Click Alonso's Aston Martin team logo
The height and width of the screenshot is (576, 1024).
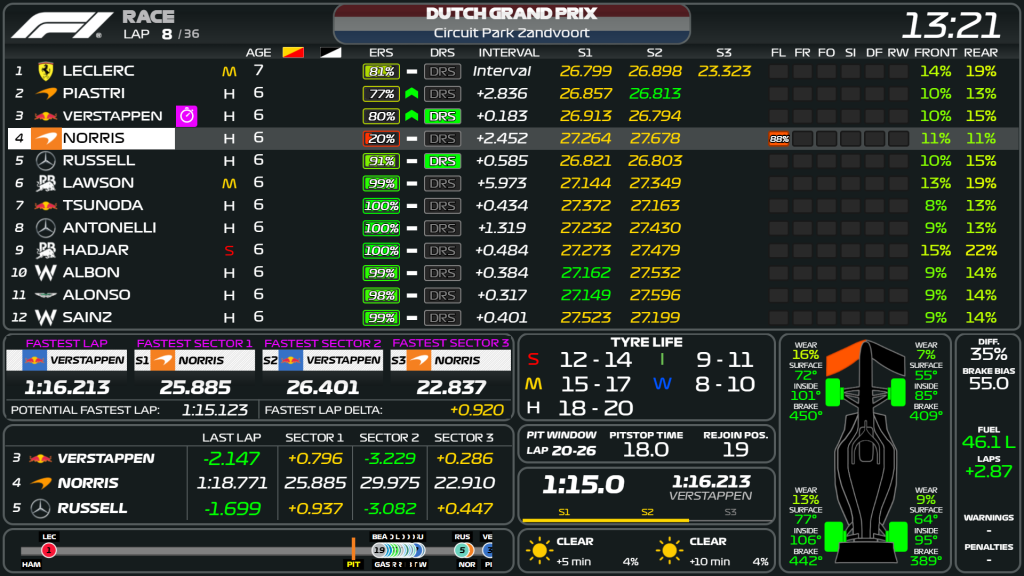tap(45, 295)
